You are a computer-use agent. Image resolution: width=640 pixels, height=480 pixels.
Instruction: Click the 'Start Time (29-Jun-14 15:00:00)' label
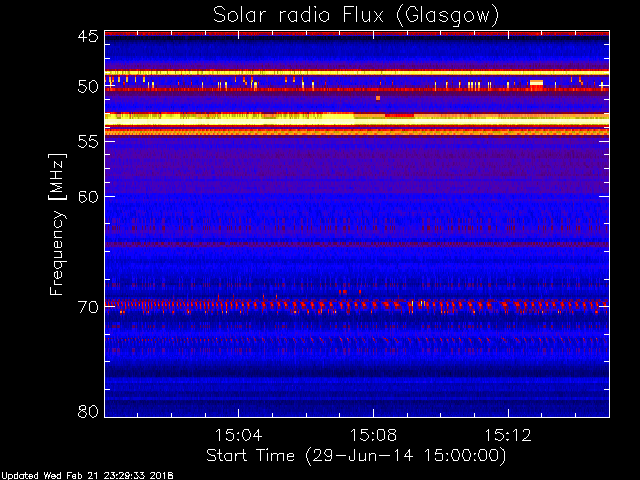click(x=356, y=456)
